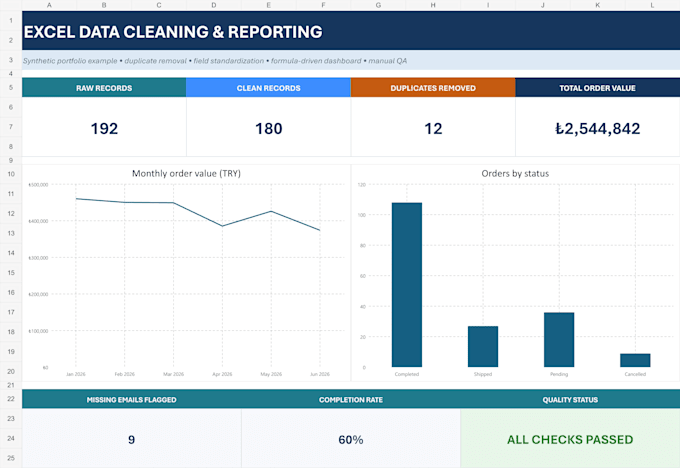Click the DUPLICATES REMOVED orange header
The height and width of the screenshot is (468, 680).
point(433,88)
